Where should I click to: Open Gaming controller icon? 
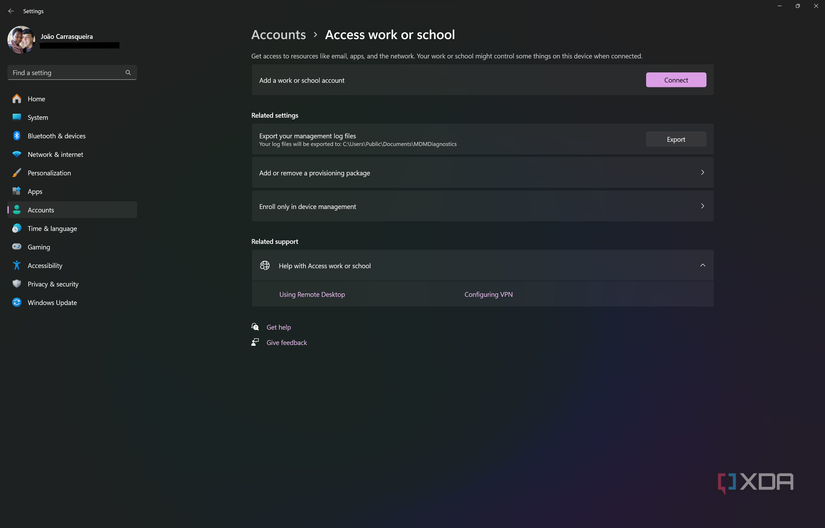(x=17, y=247)
